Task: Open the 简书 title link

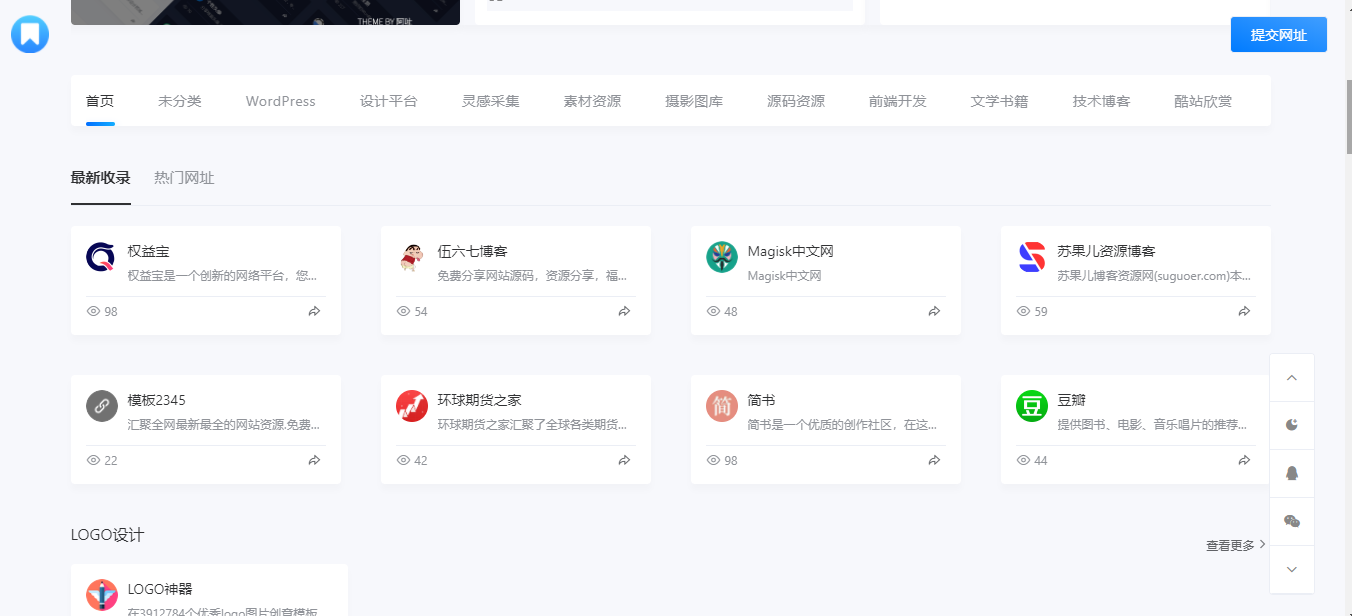Action: [x=762, y=400]
